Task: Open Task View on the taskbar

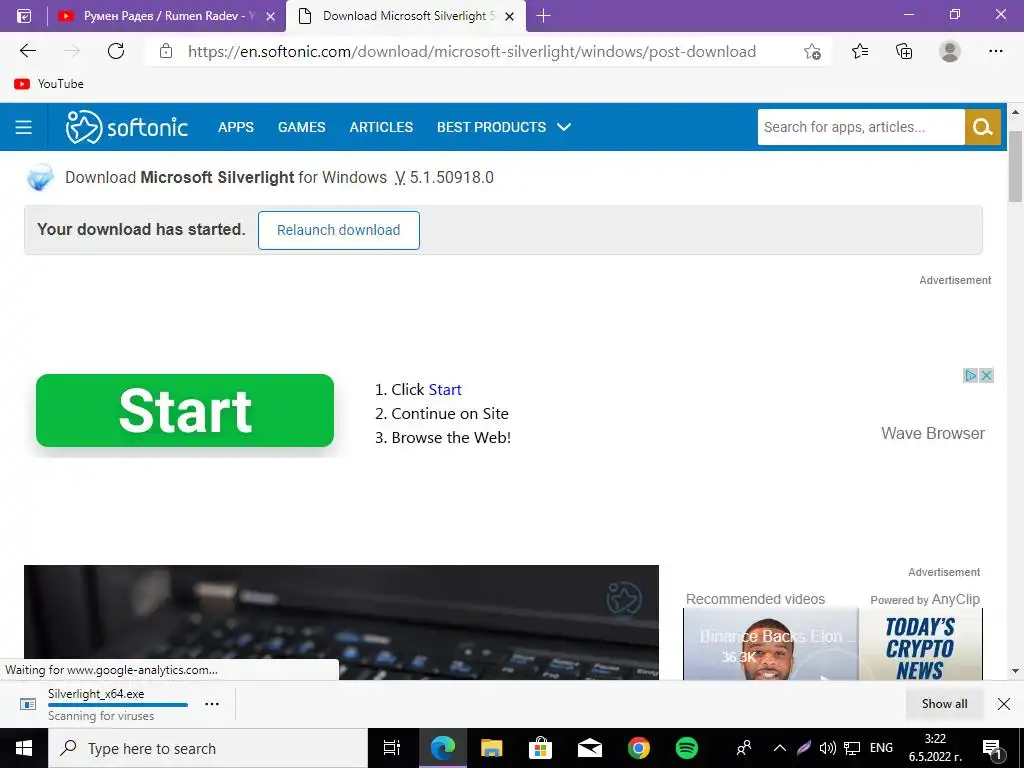Action: click(x=391, y=748)
